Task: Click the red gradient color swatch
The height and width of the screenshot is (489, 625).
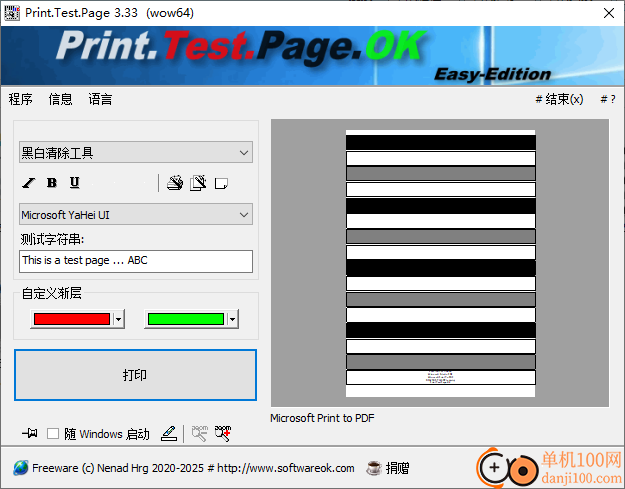Action: click(72, 319)
